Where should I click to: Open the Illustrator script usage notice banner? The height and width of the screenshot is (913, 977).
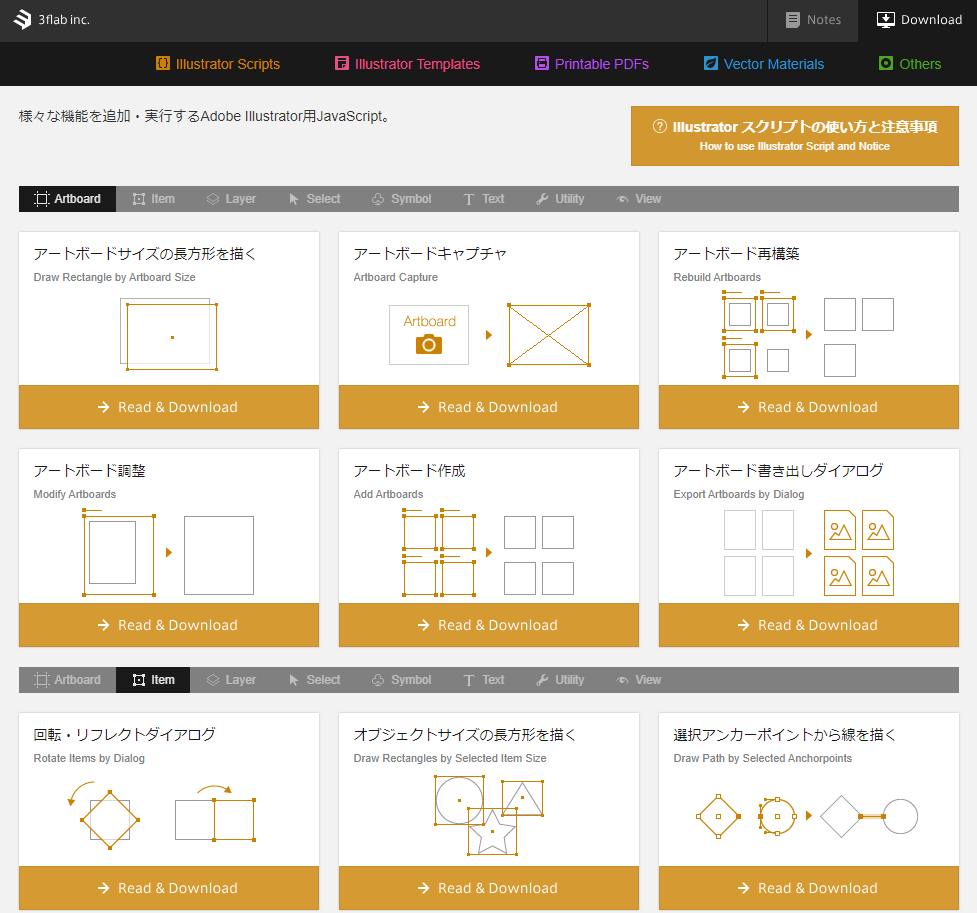[x=794, y=136]
